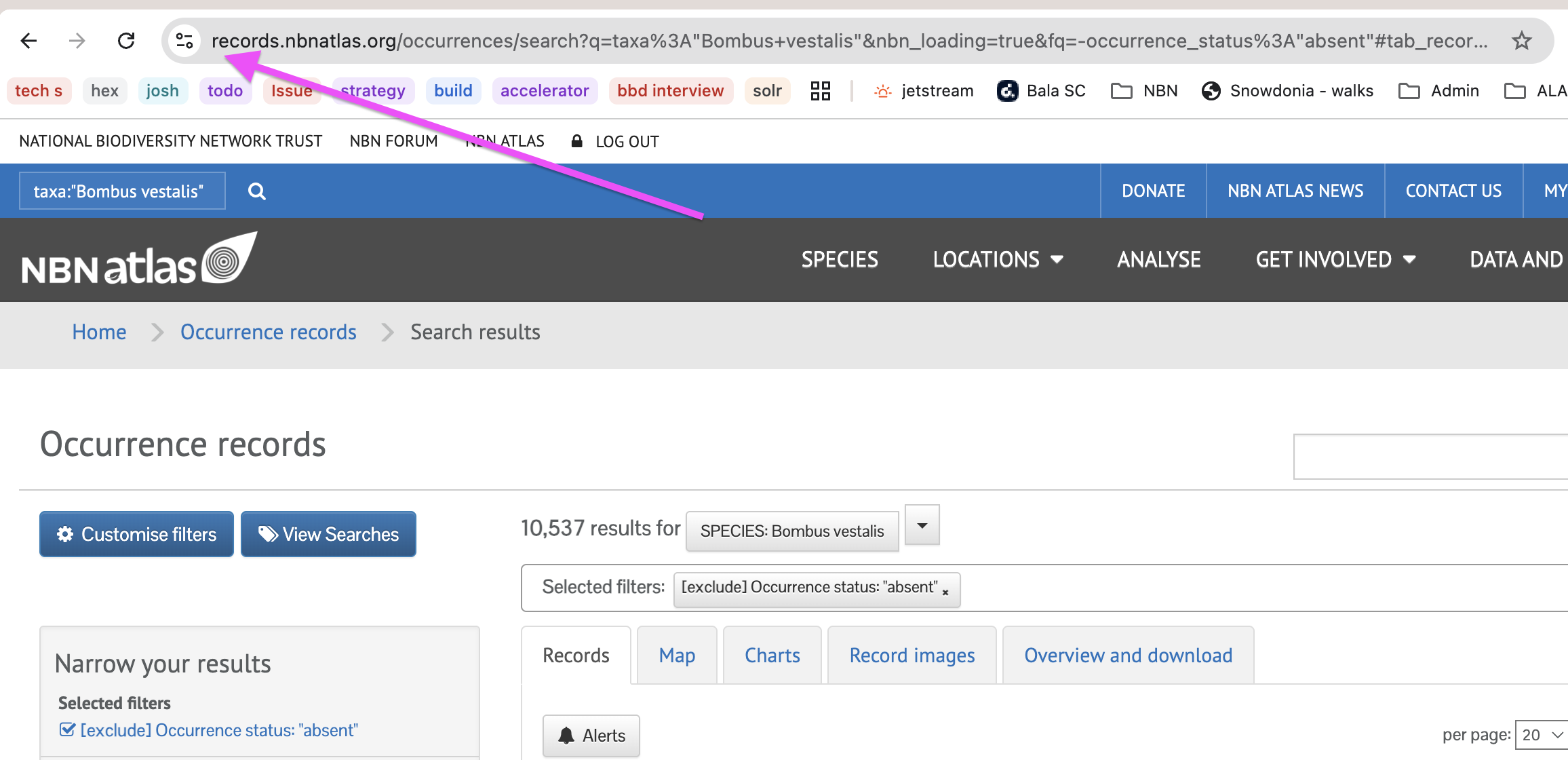Bookmark the page with the star icon
This screenshot has height=760, width=1568.
point(1522,40)
